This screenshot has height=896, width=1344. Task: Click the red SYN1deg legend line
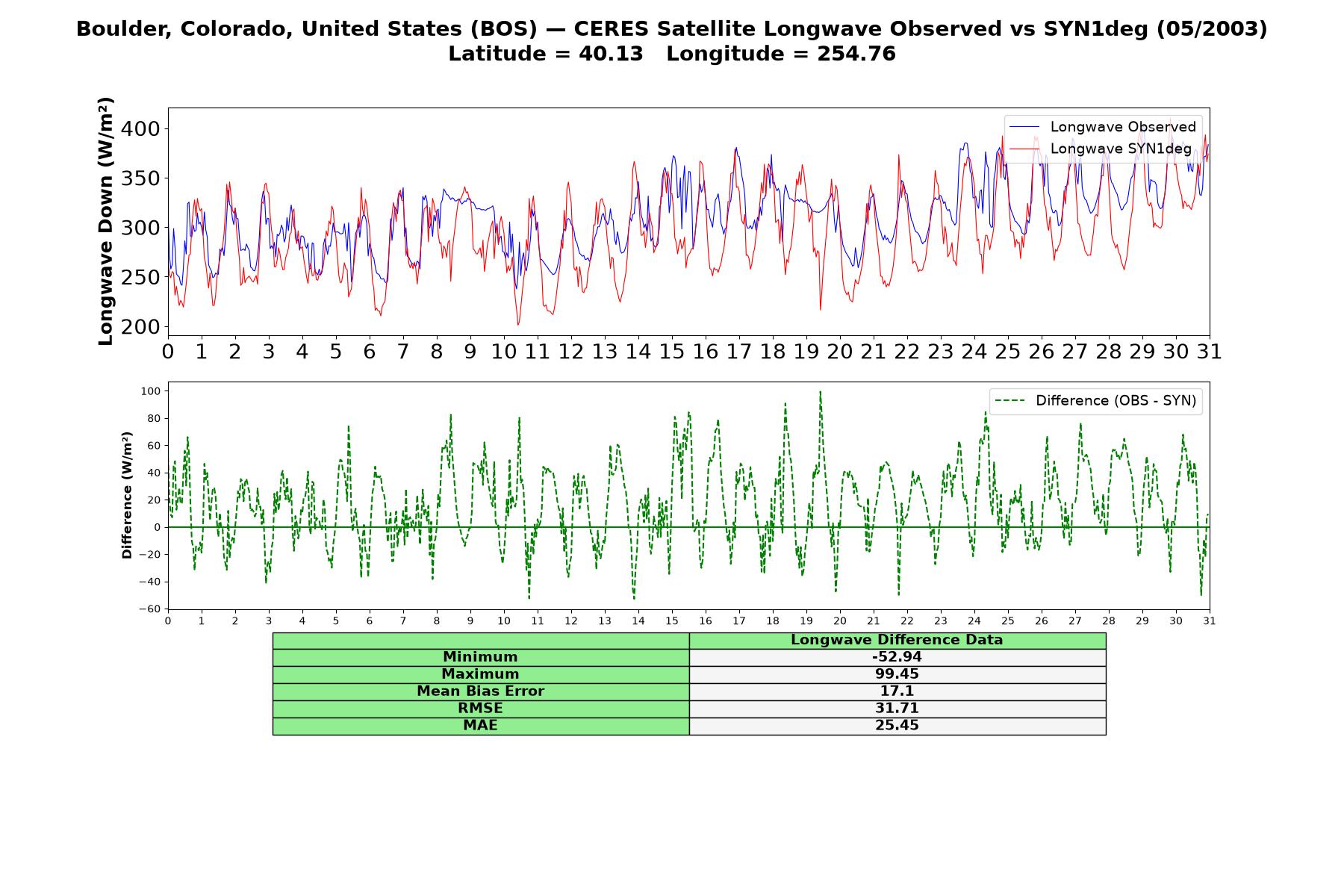(x=1024, y=149)
